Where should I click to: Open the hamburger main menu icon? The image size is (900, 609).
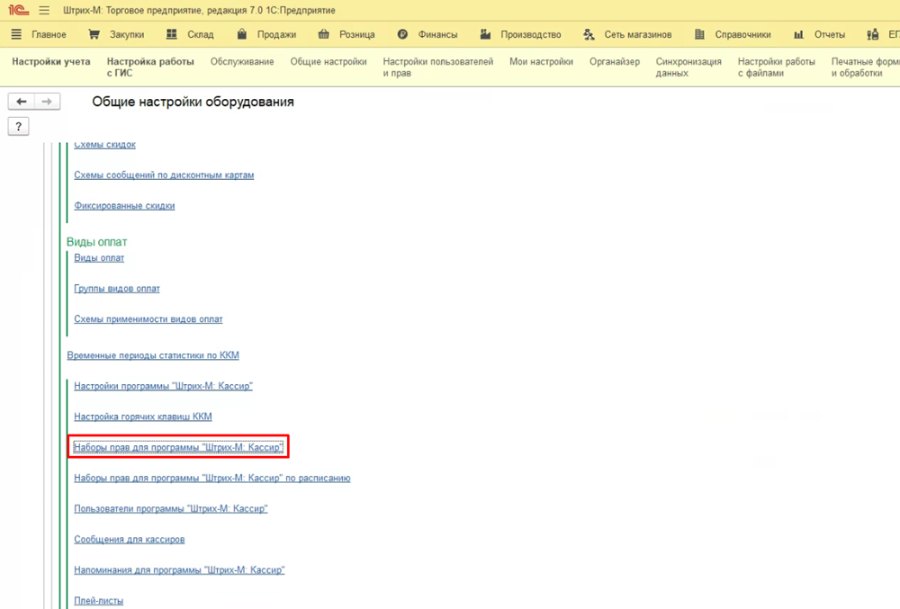coord(44,10)
